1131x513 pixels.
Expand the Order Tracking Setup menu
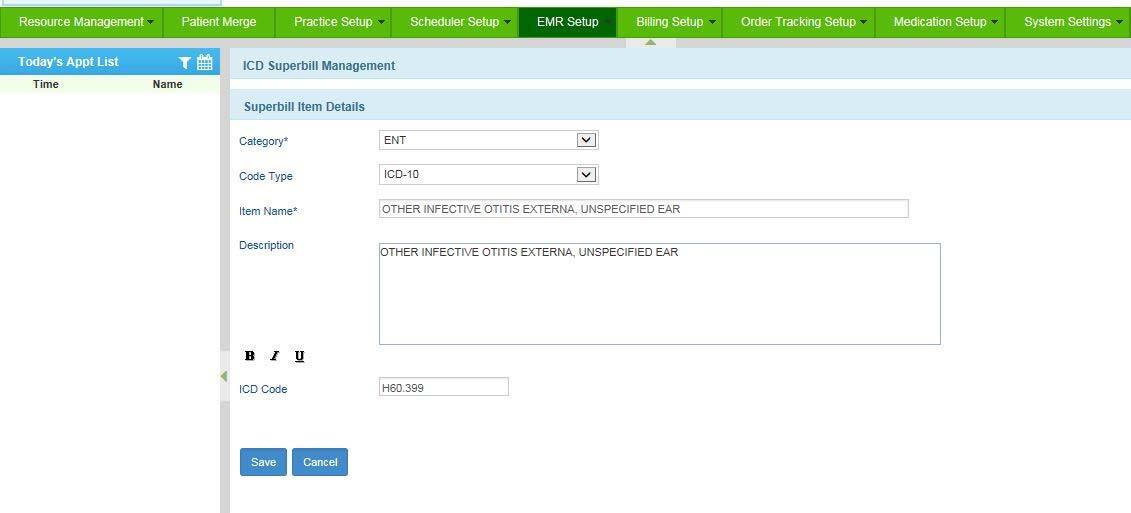coord(804,22)
